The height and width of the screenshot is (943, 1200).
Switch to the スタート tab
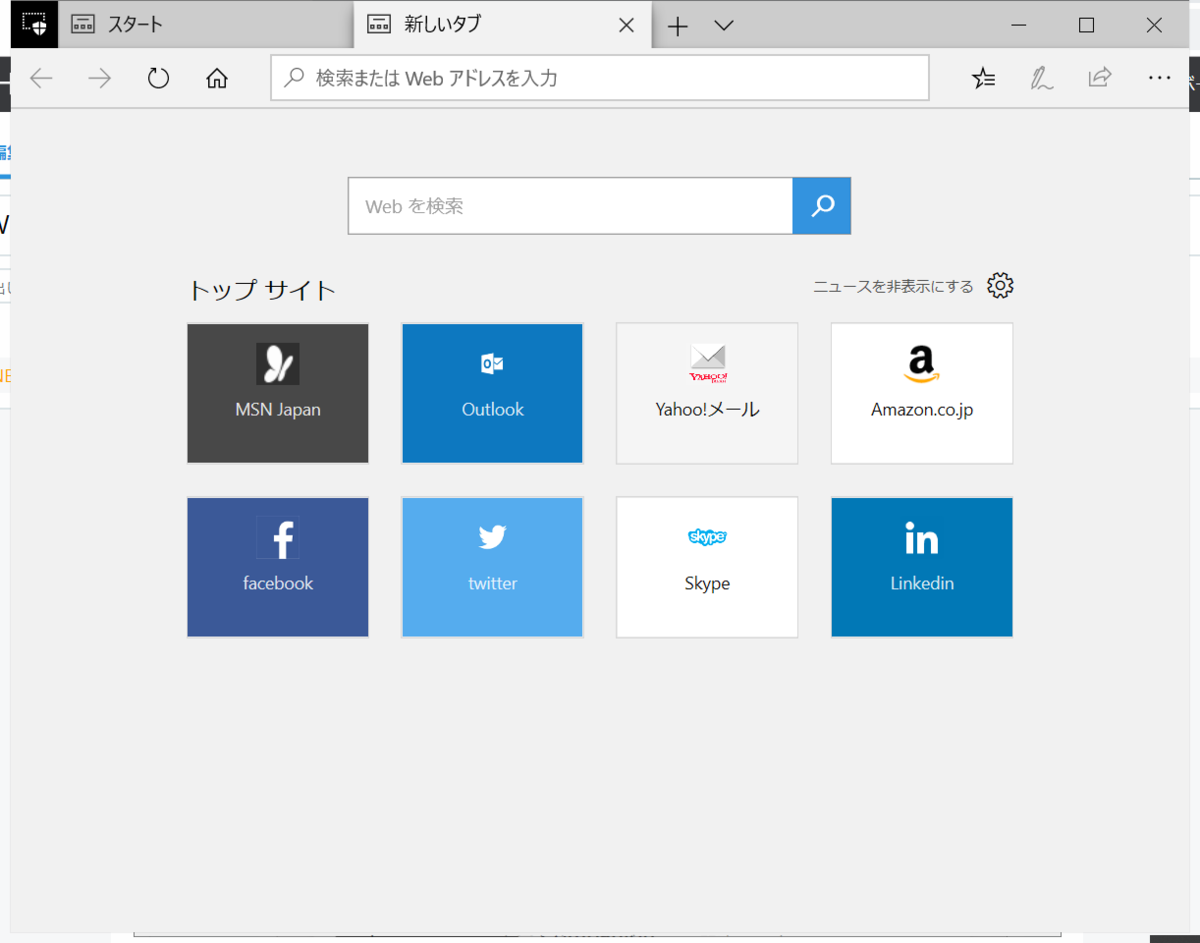point(206,25)
